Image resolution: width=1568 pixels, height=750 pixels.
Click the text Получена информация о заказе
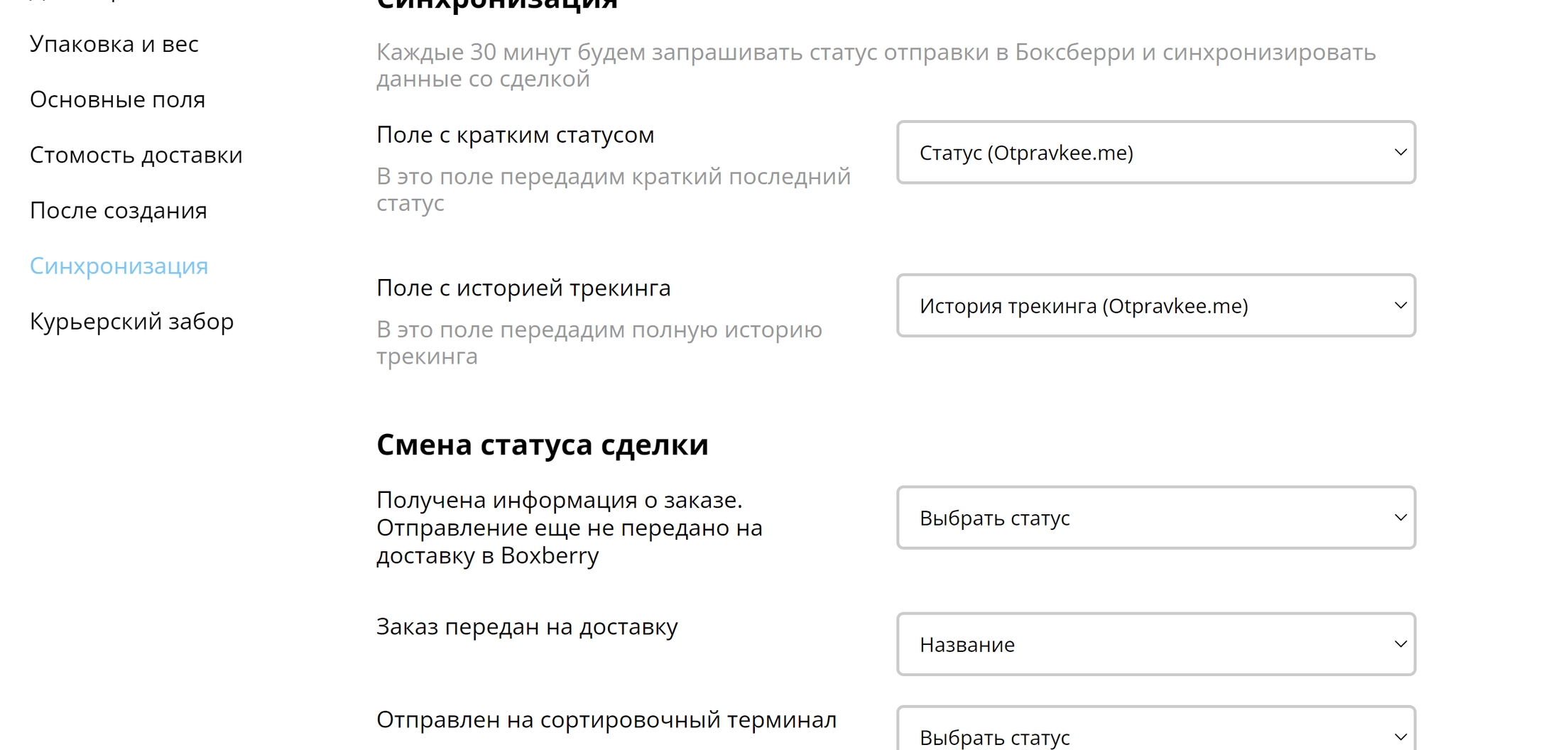[x=560, y=500]
